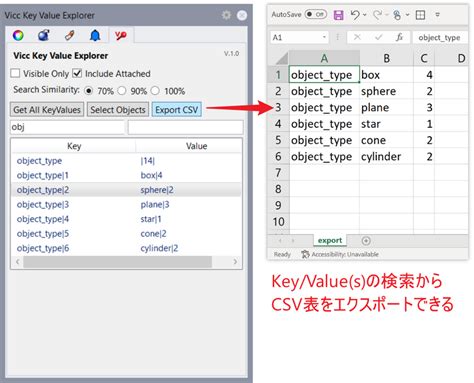Click the Enter checkmark in formula bar
Image resolution: width=474 pixels, height=383 pixels.
coord(379,37)
